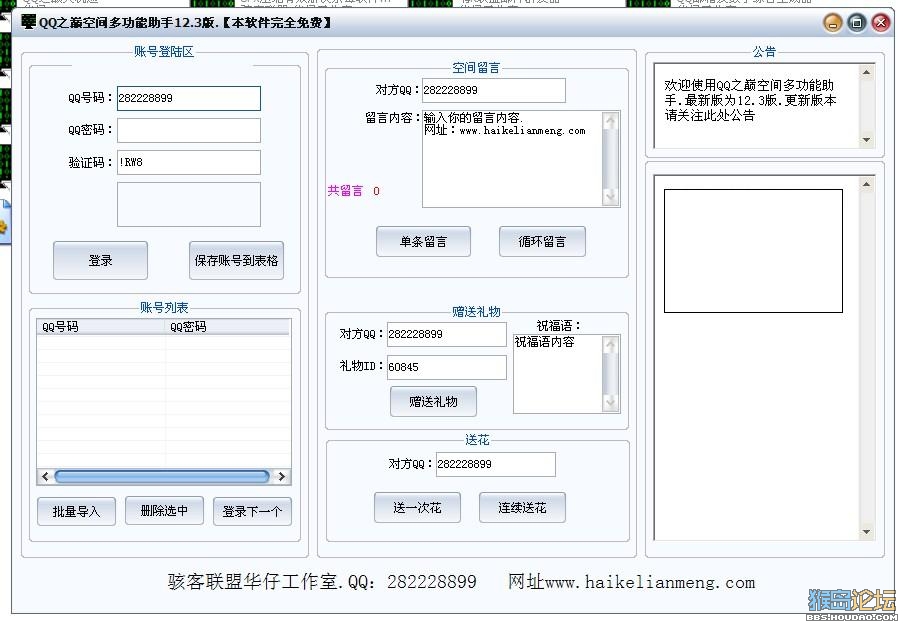Click the up arrow of the lower right panel scrollbar
This screenshot has height=626, width=903.
(867, 184)
